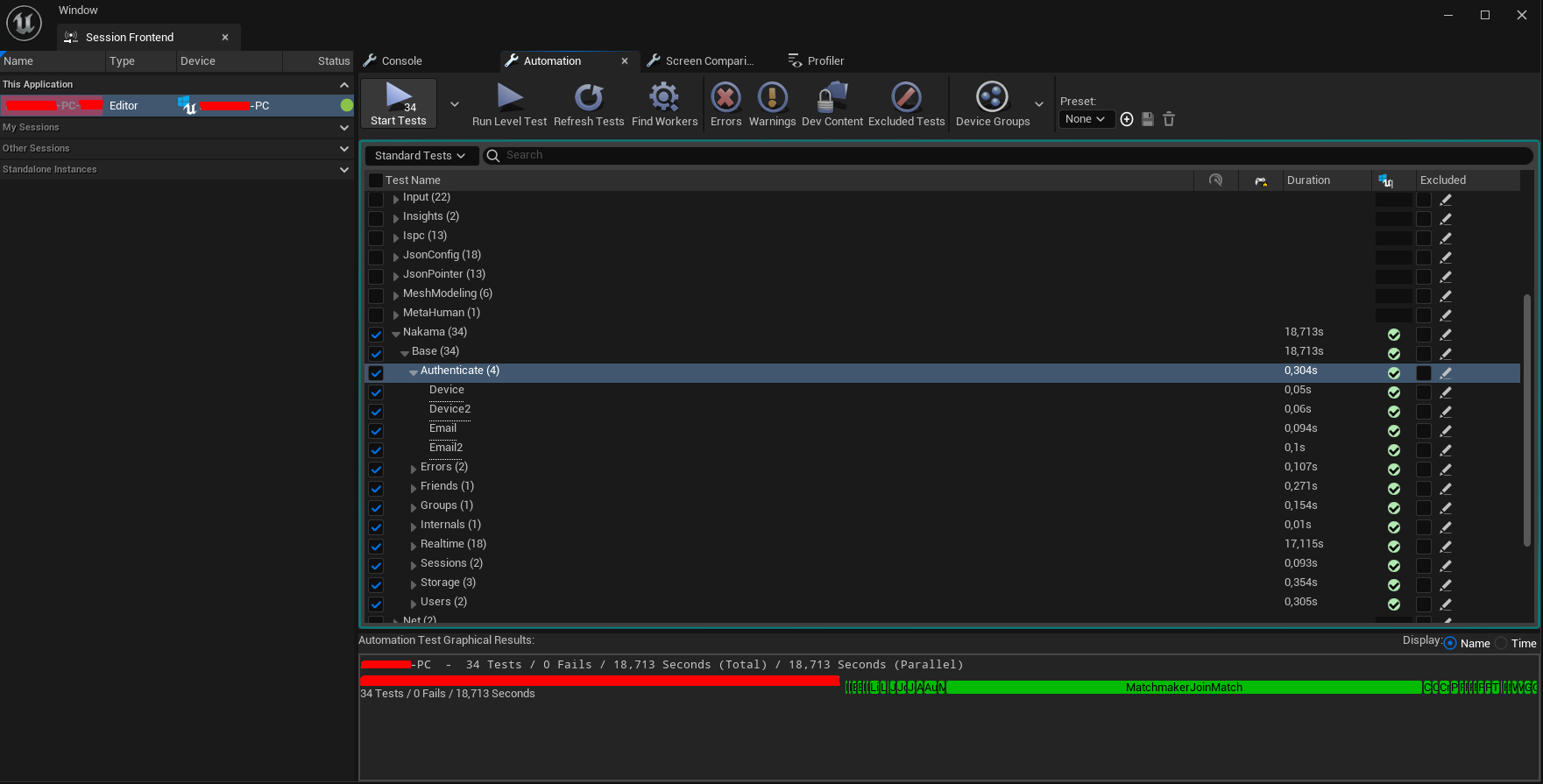Click the Run Level Test icon
The image size is (1543, 784).
pos(509,96)
